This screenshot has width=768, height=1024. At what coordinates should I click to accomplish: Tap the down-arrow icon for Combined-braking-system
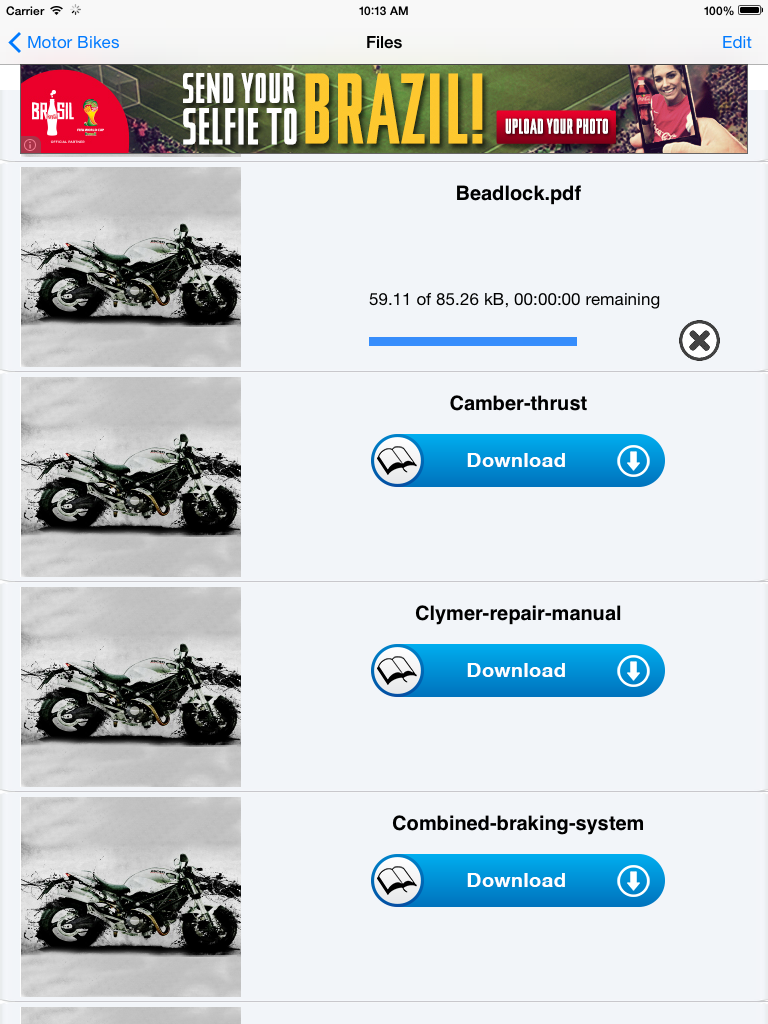[x=633, y=881]
